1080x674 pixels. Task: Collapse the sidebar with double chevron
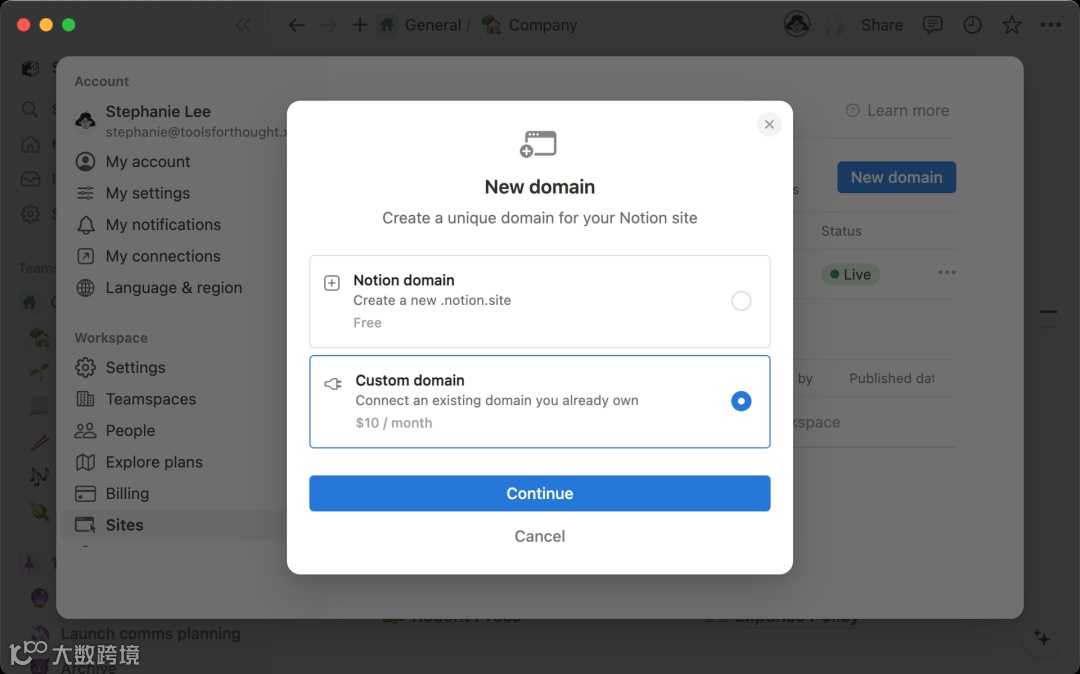click(243, 25)
